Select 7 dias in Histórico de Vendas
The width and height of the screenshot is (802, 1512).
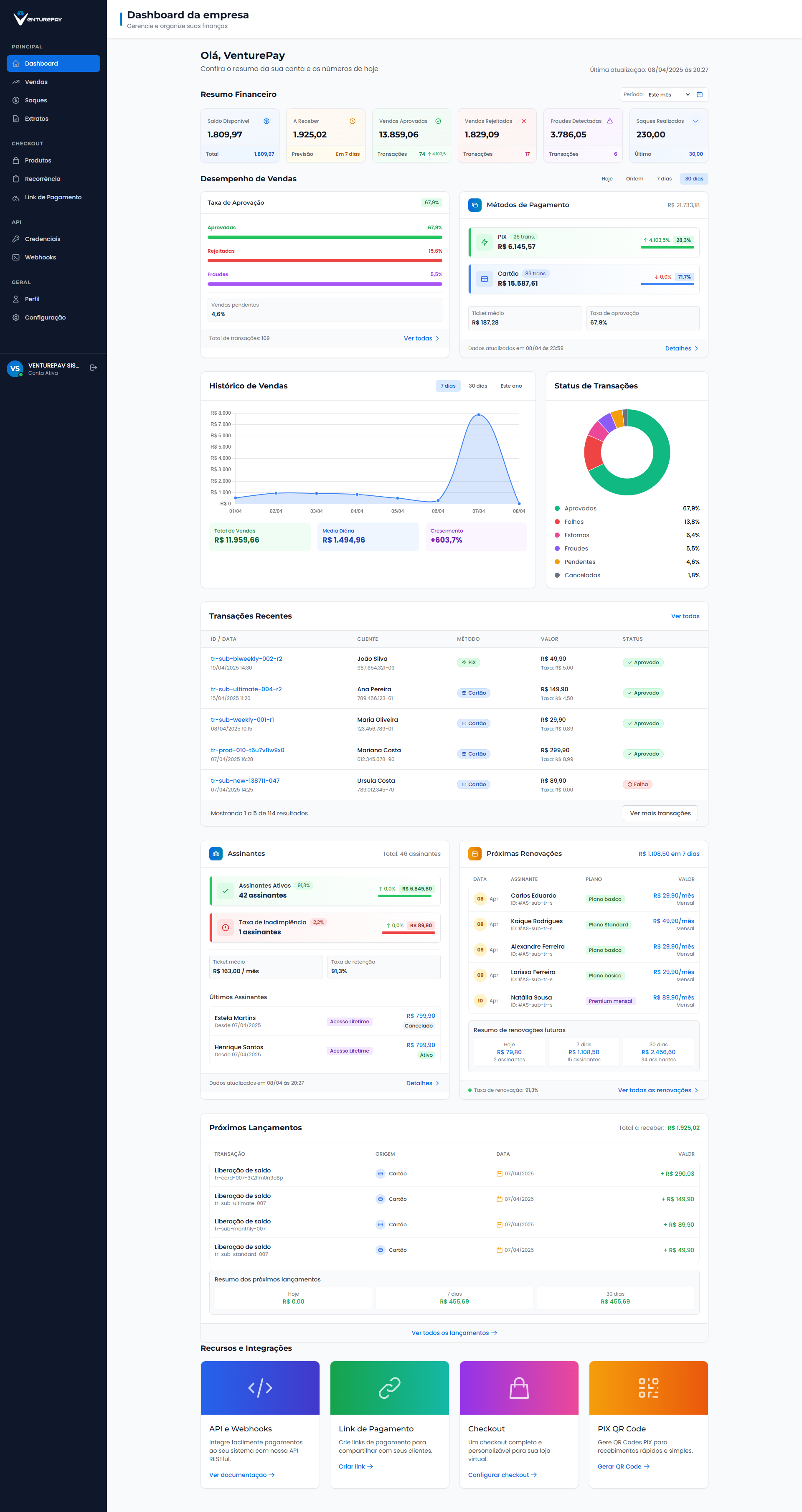pyautogui.click(x=448, y=386)
